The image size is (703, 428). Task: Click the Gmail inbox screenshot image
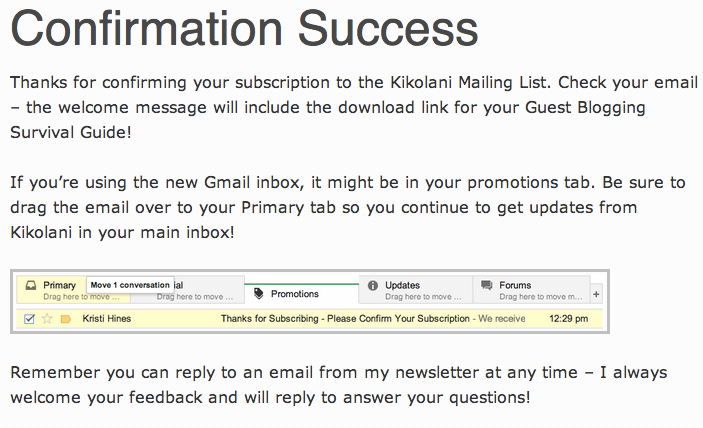(309, 301)
